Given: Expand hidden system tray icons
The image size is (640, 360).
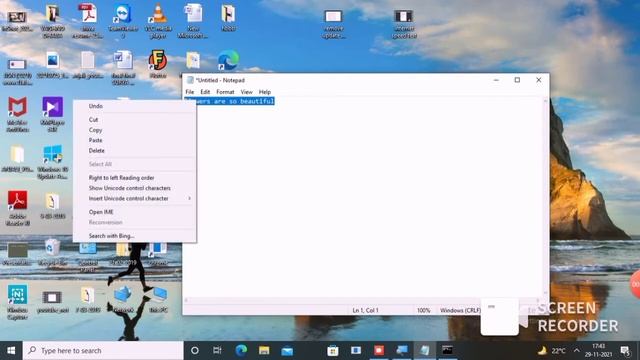Looking at the screenshot, I should coord(576,350).
